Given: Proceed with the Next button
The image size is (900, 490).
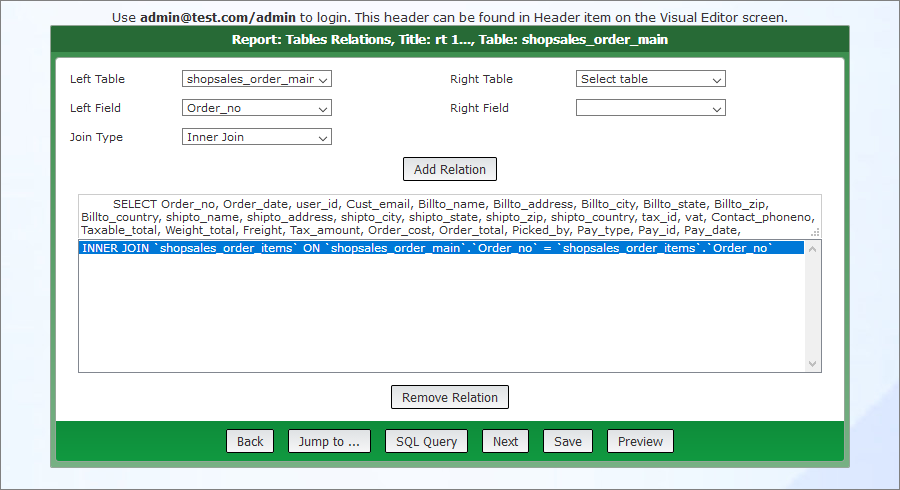Looking at the screenshot, I should (505, 441).
